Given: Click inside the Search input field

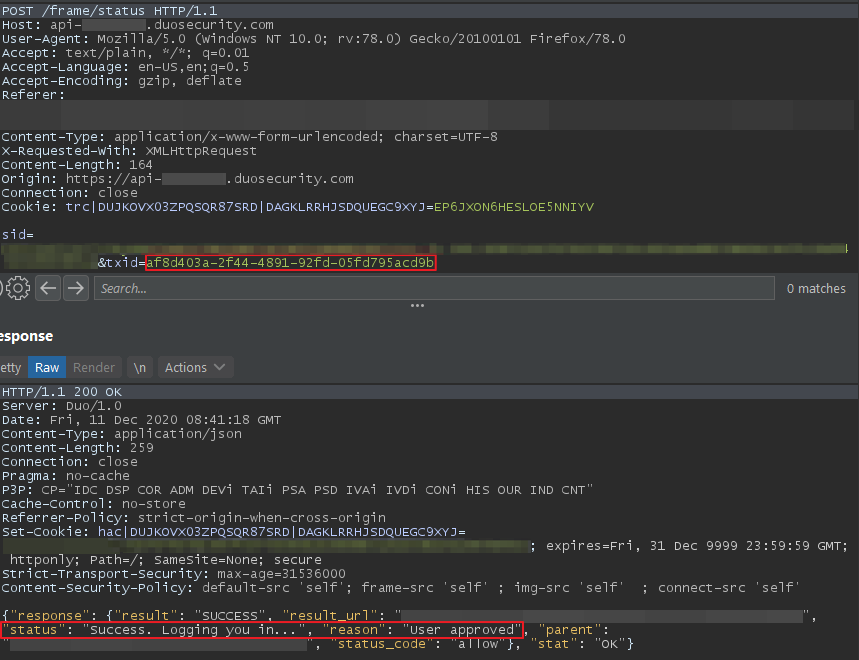Looking at the screenshot, I should click(x=430, y=289).
